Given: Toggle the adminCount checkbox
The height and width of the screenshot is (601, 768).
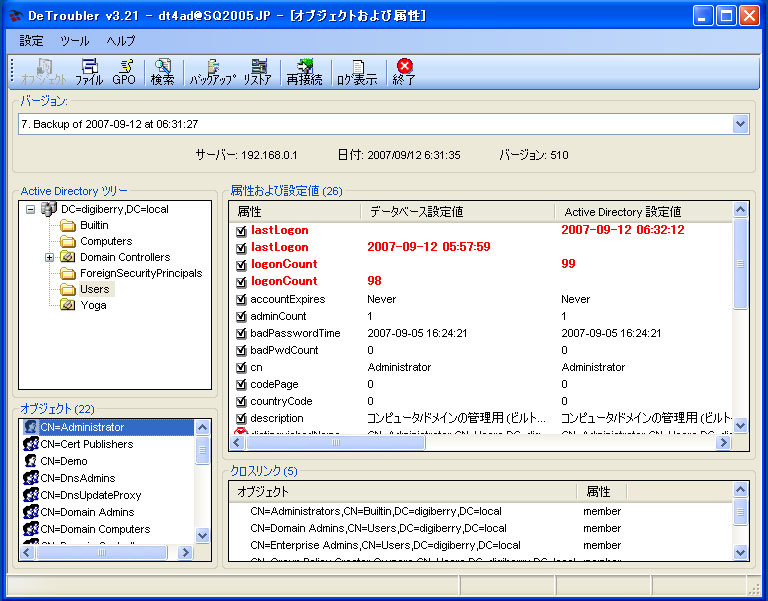Looking at the screenshot, I should [x=241, y=317].
